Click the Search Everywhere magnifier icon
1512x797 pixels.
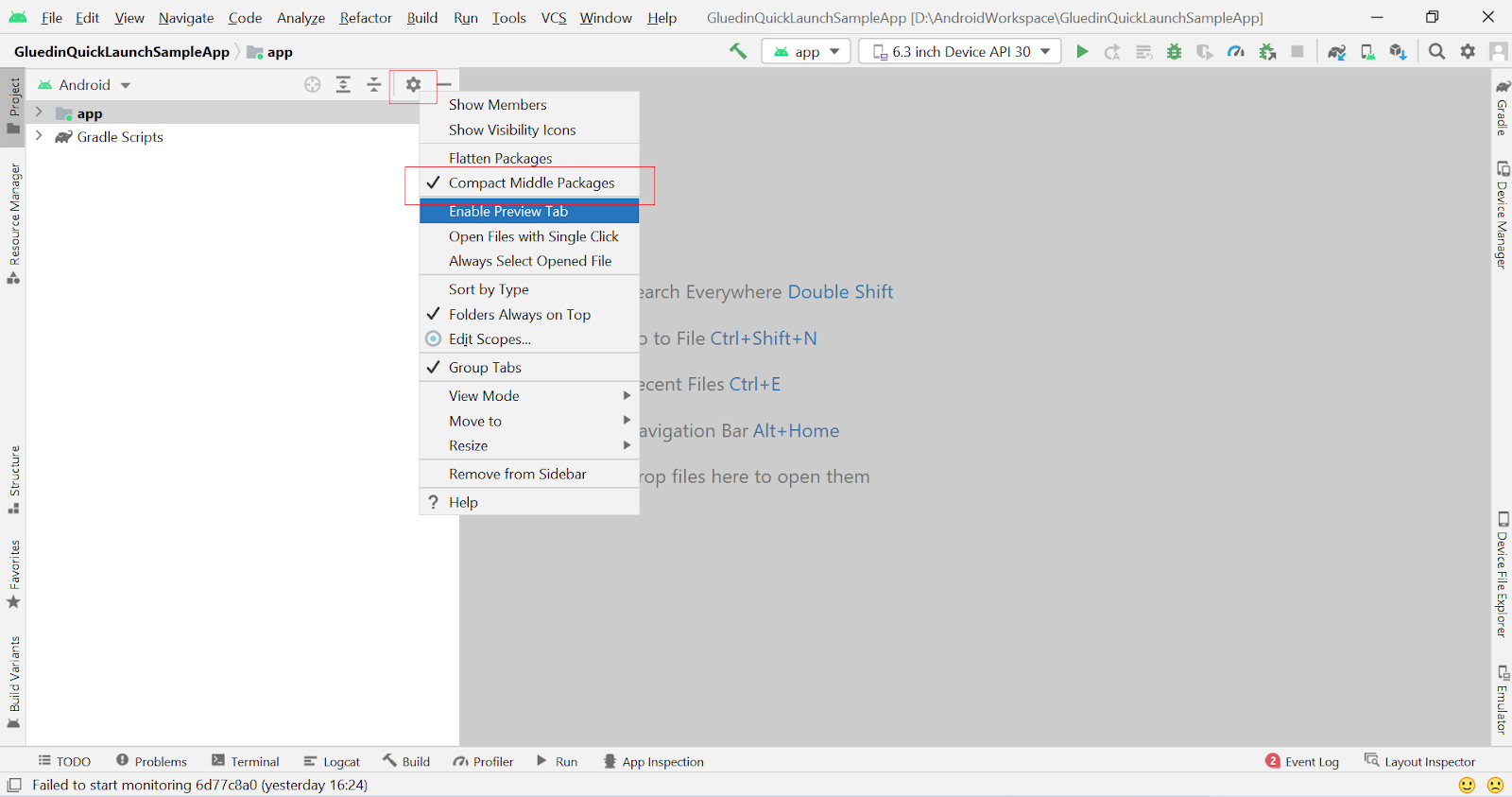click(x=1436, y=51)
